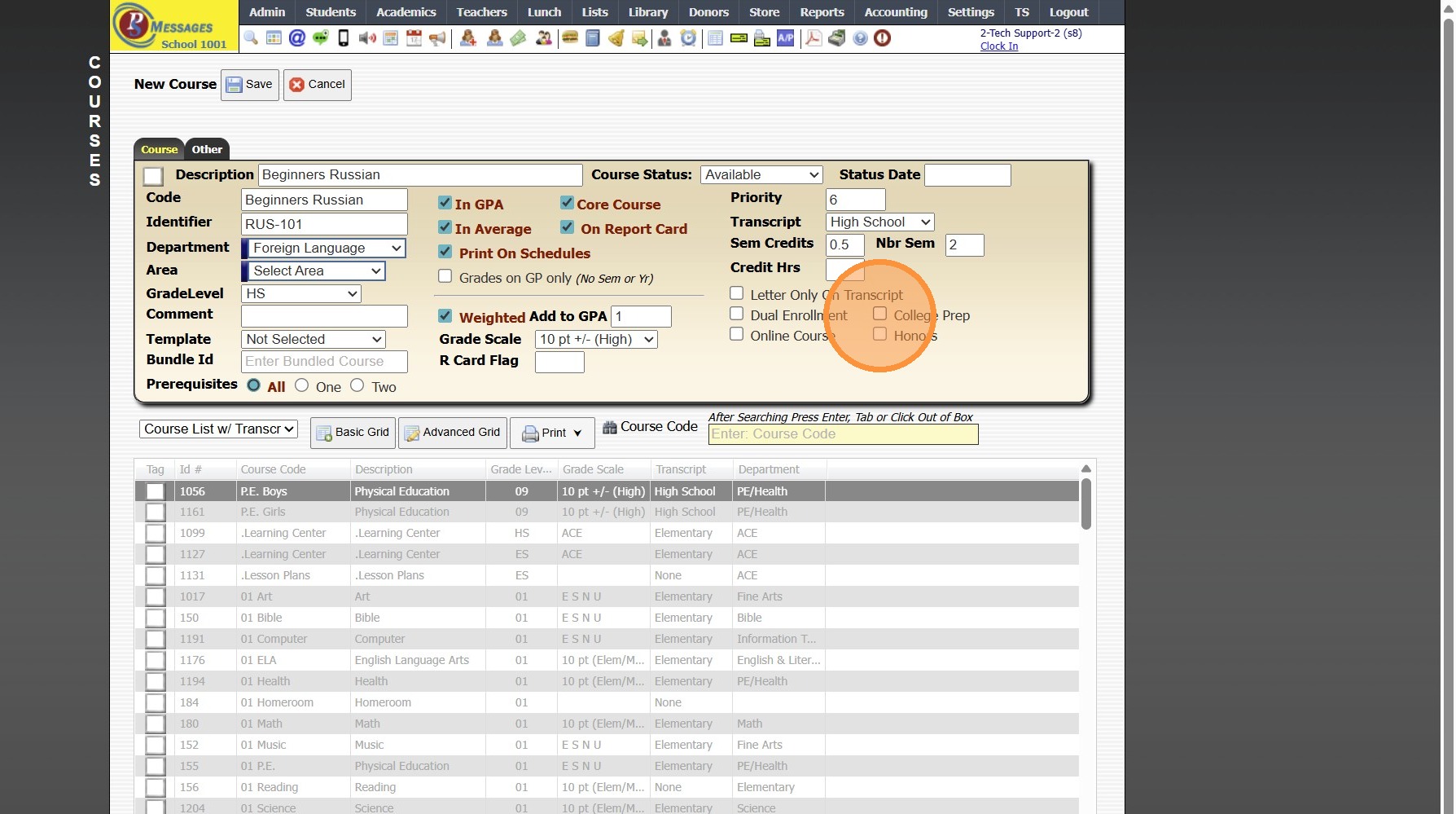Click the blue help question icon
The height and width of the screenshot is (814, 1456).
(860, 38)
